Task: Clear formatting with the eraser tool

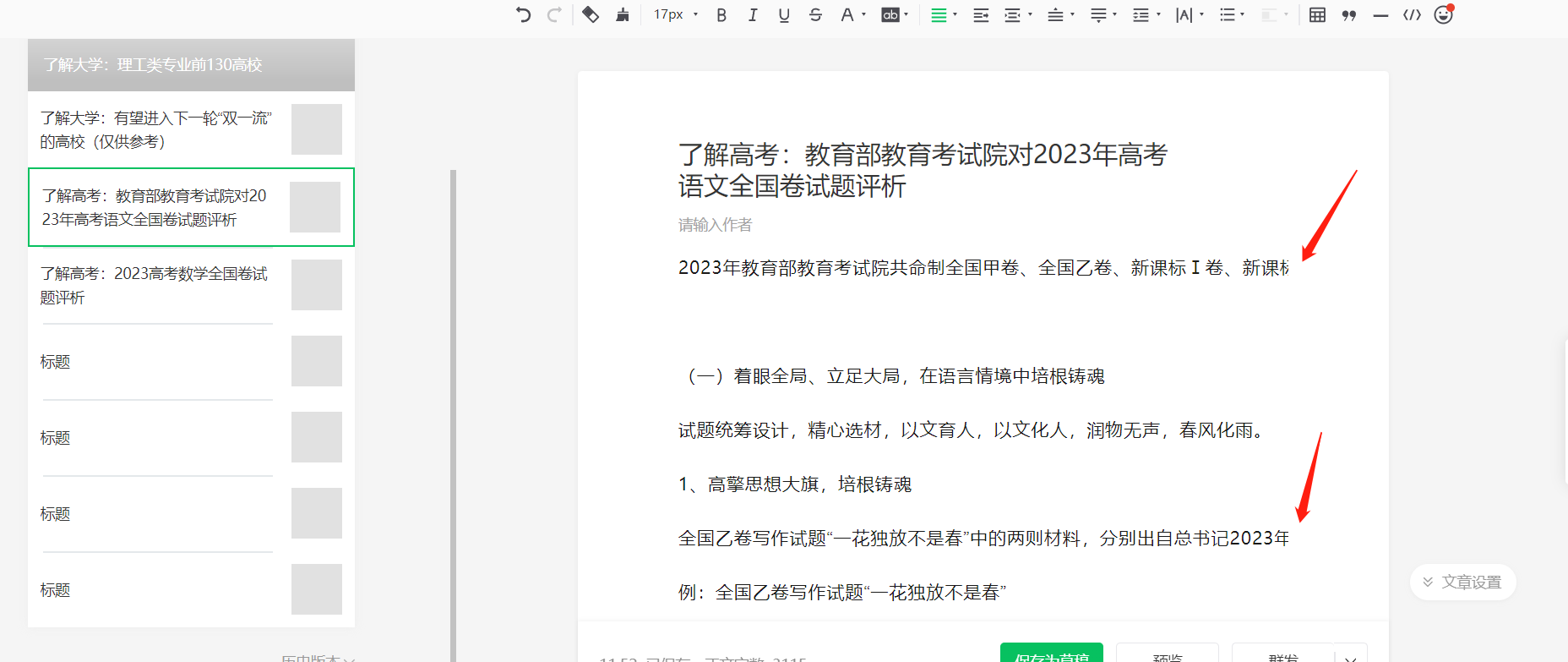Action: click(591, 14)
